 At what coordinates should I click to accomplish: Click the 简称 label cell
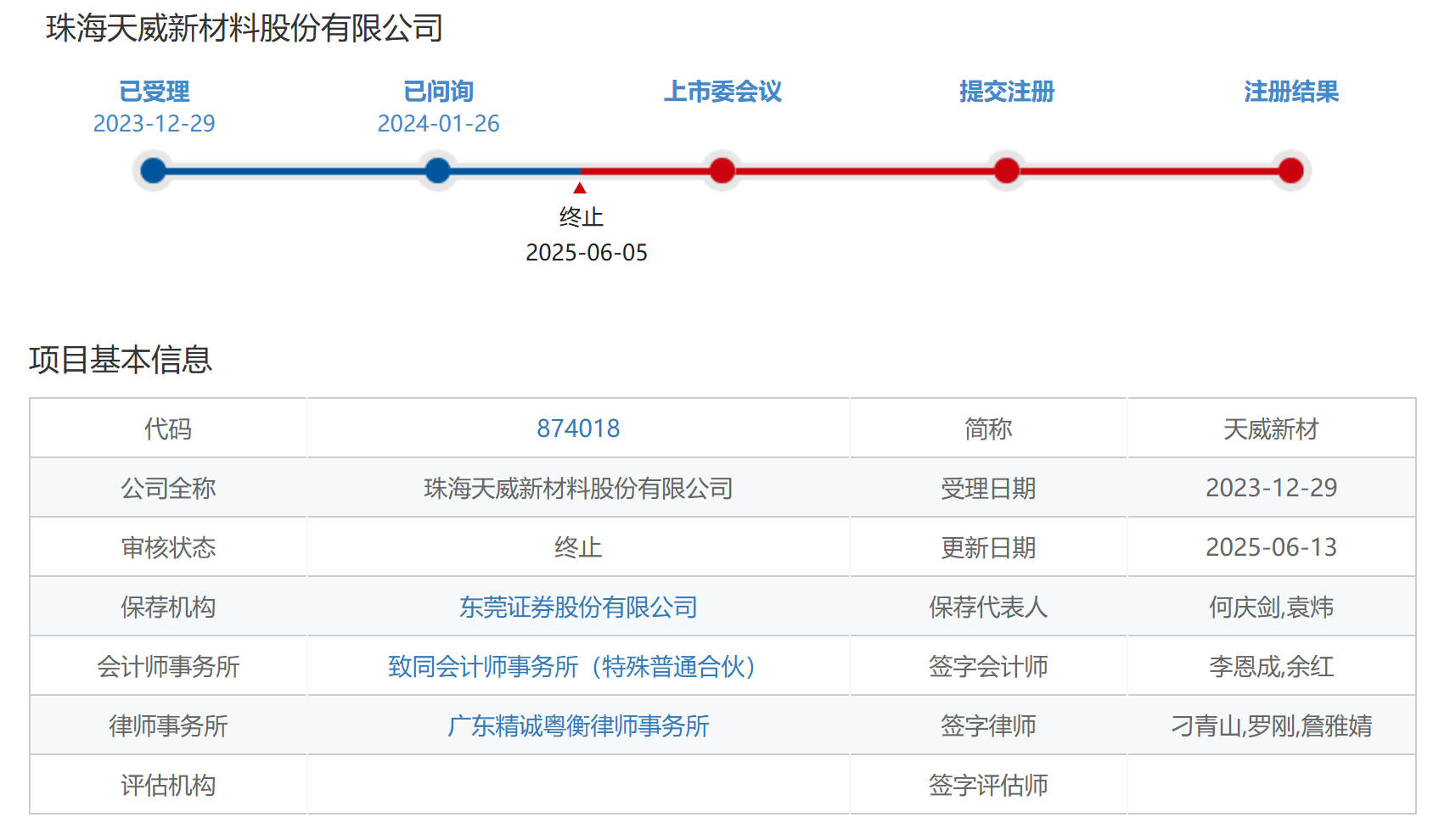pos(988,428)
